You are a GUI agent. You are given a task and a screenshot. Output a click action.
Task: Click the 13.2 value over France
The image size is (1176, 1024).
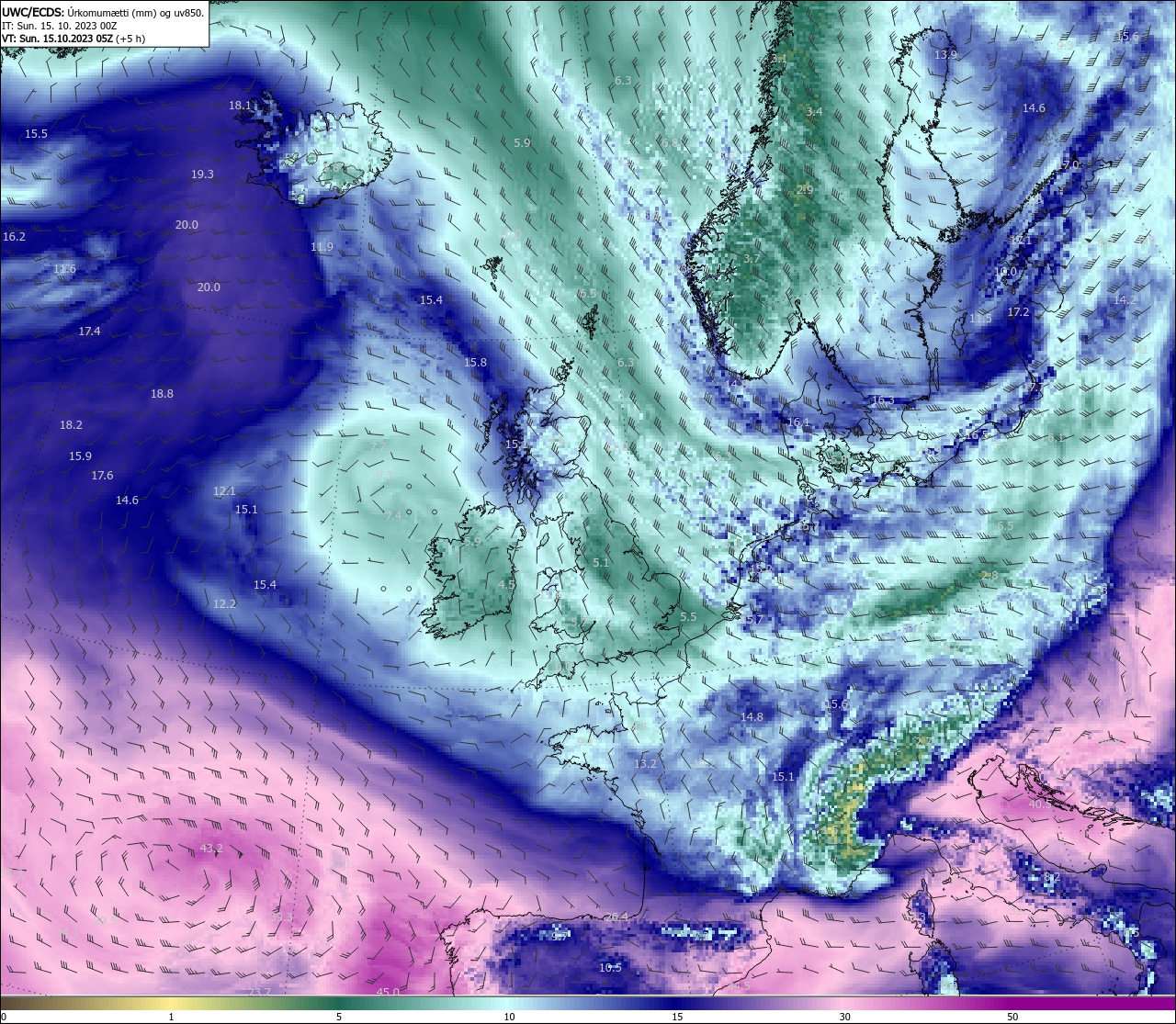tap(645, 764)
